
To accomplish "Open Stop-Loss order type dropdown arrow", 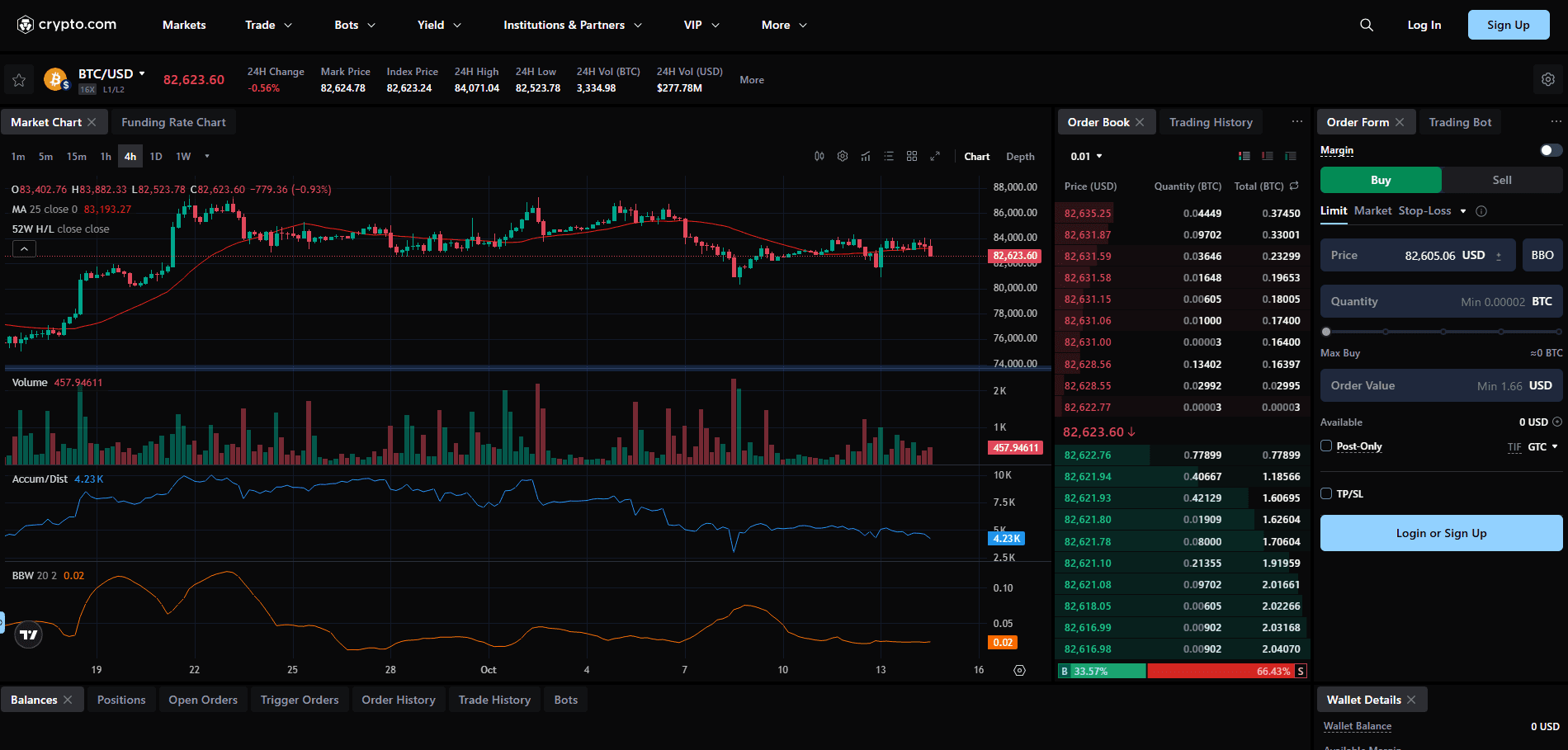I will coord(1463,211).
